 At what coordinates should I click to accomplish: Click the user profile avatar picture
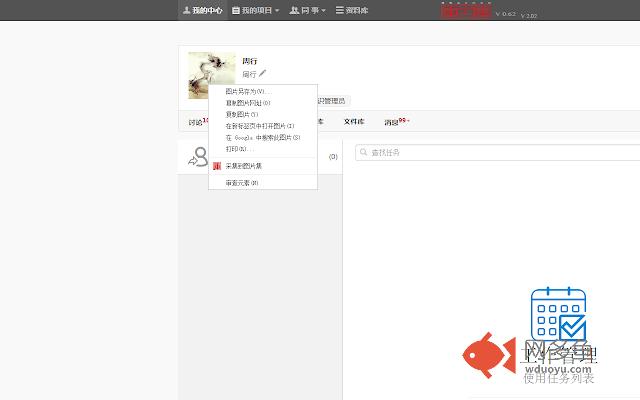click(211, 75)
